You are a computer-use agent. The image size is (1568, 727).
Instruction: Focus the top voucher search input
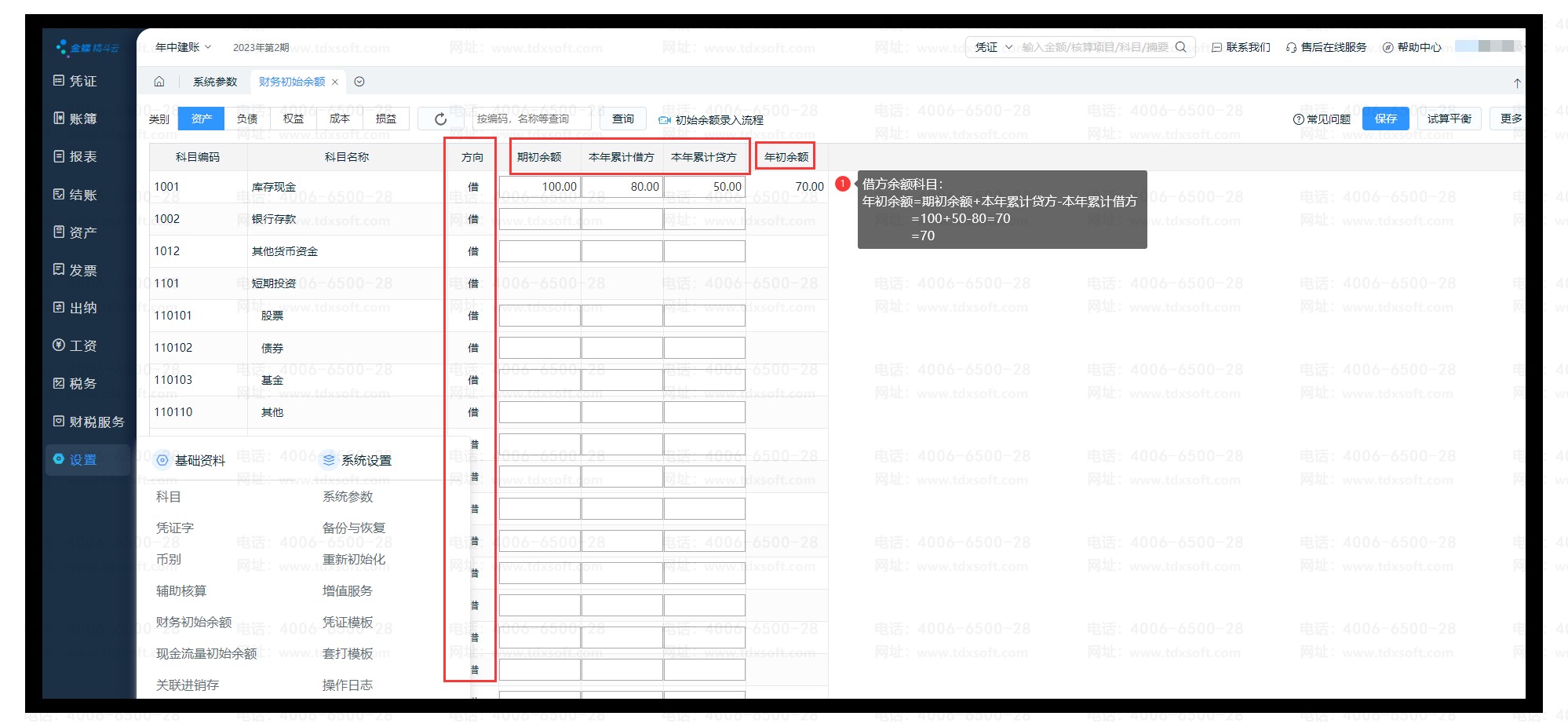click(x=1095, y=47)
